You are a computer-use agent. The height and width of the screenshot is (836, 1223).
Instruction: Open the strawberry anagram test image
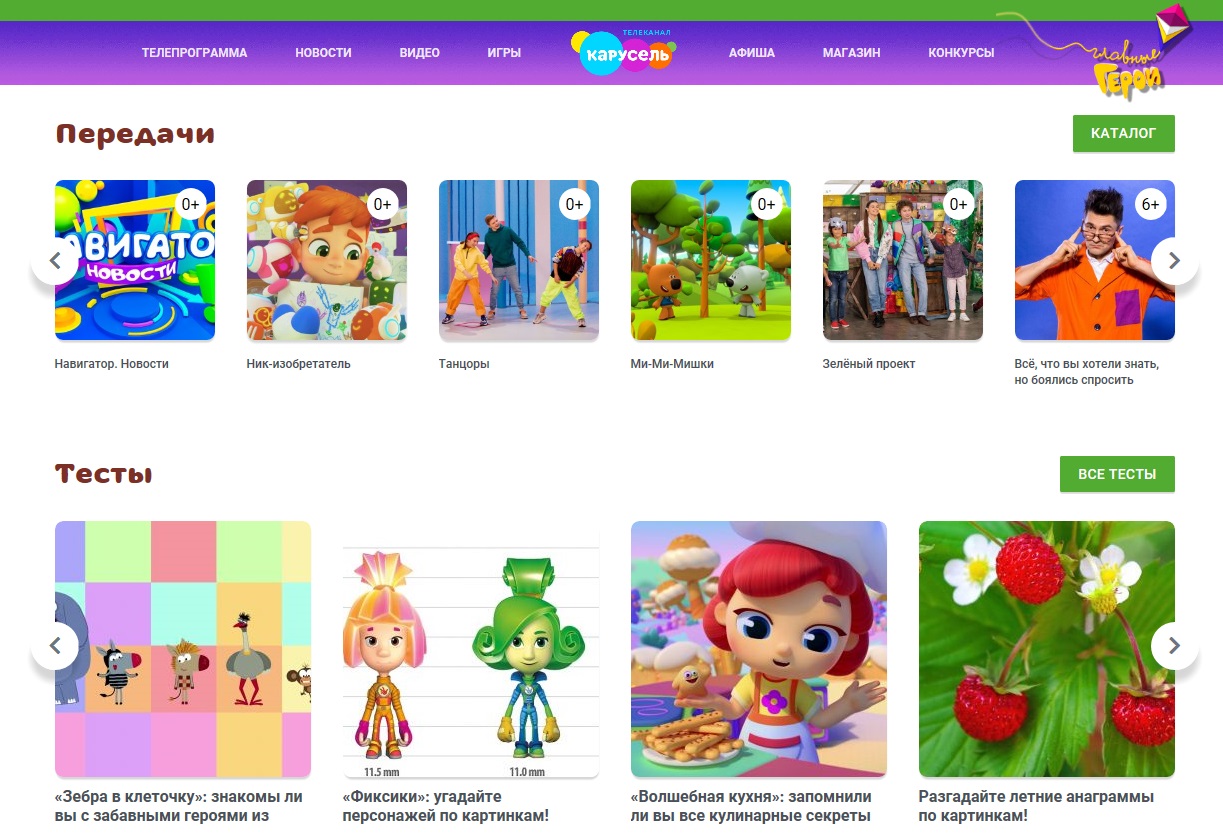click(x=1047, y=649)
